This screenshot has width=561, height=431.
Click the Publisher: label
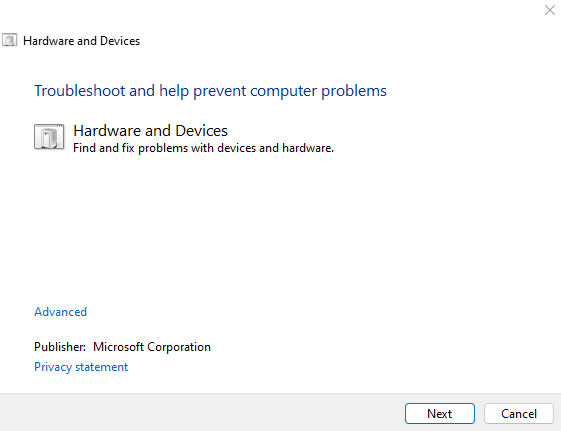point(60,347)
